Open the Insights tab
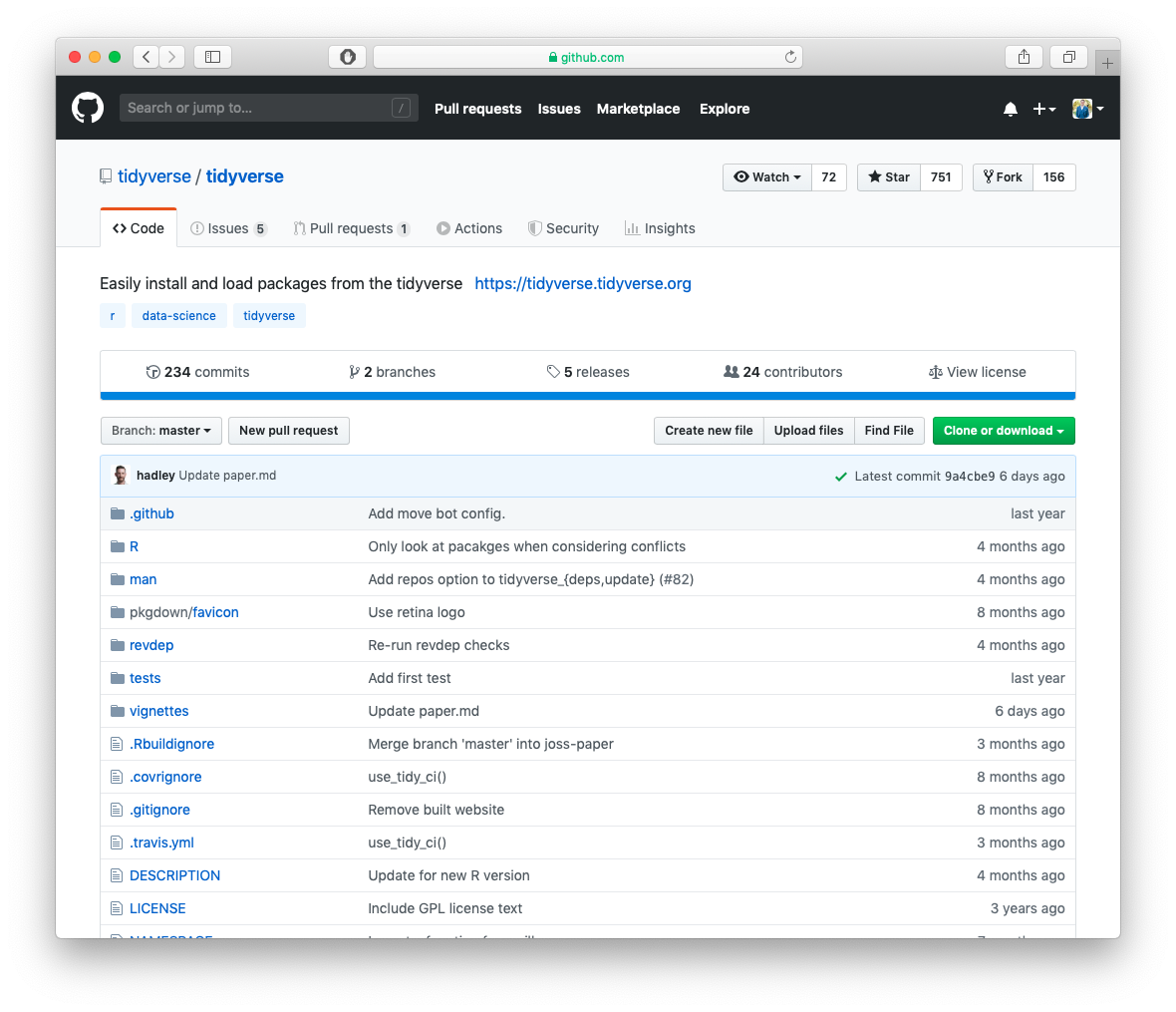The width and height of the screenshot is (1176, 1012). point(660,228)
